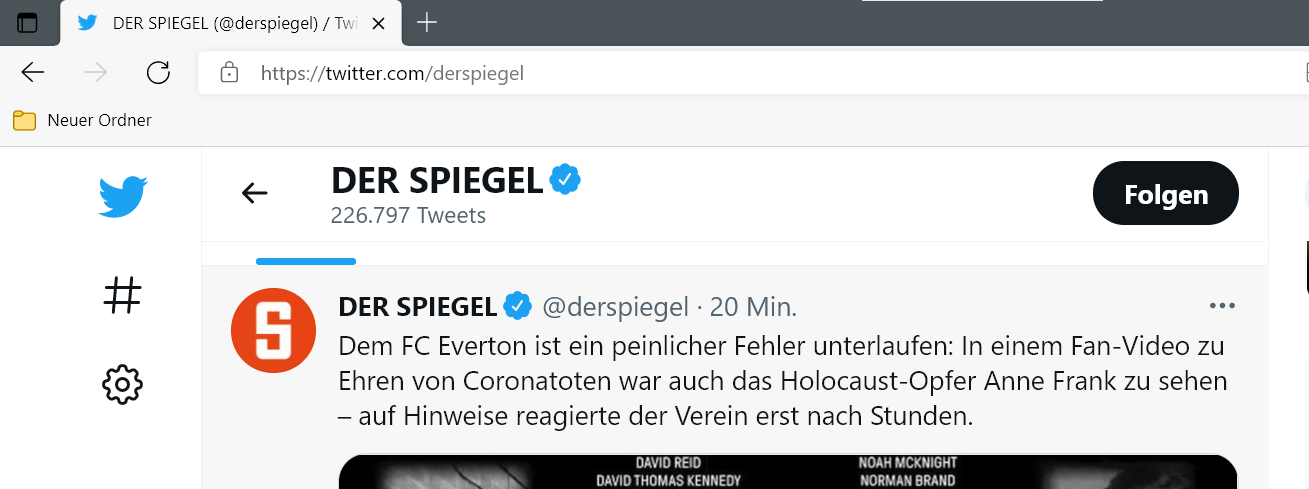
Task: Select the DER SPIEGEL browser tab
Action: [x=220, y=23]
